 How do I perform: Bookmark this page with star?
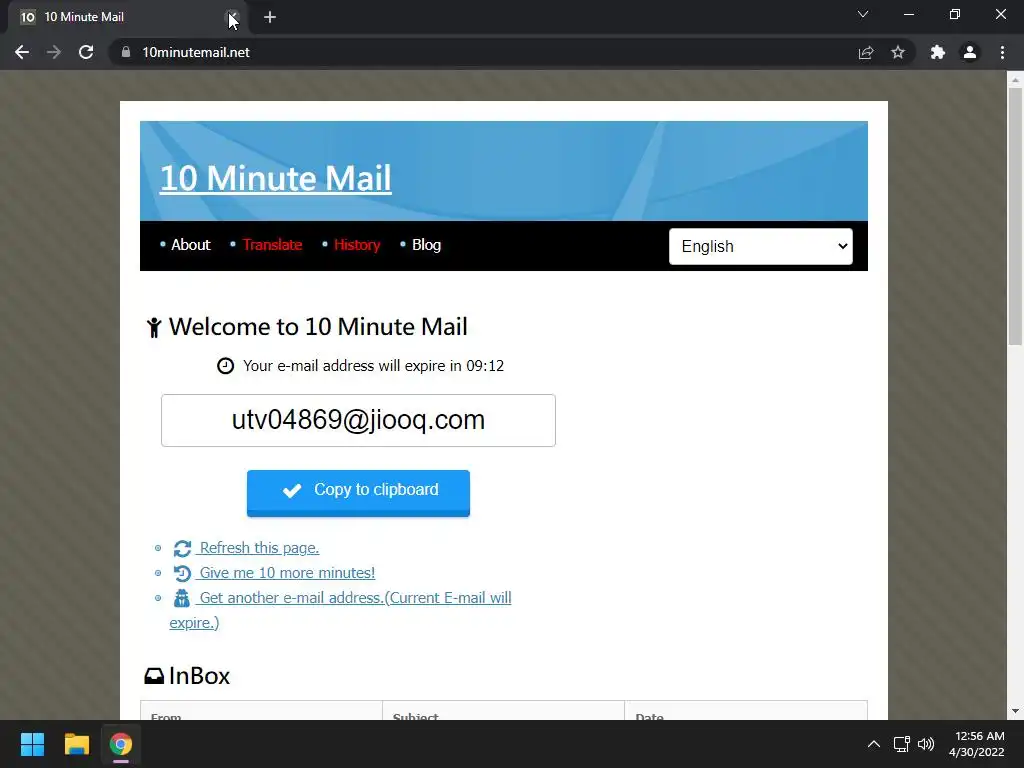click(898, 52)
